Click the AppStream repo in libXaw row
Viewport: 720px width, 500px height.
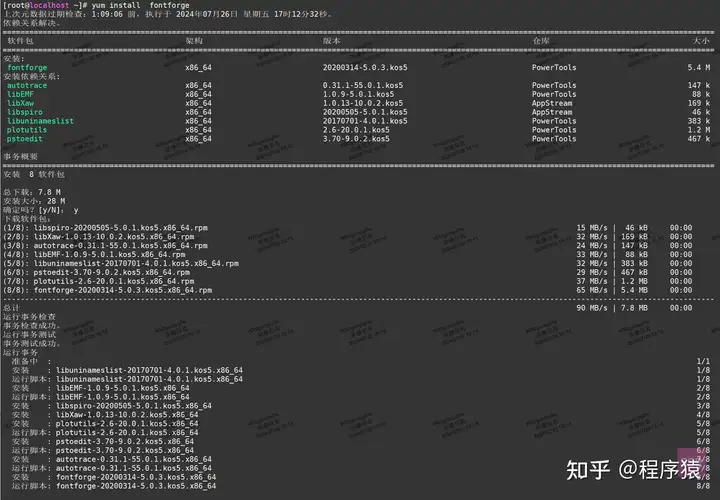point(552,103)
